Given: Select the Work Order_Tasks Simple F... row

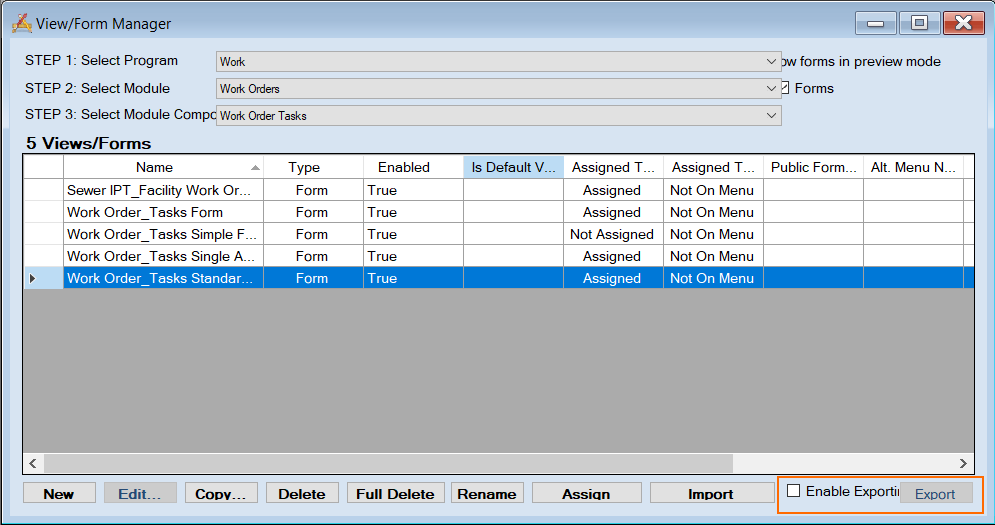Looking at the screenshot, I should (x=498, y=234).
